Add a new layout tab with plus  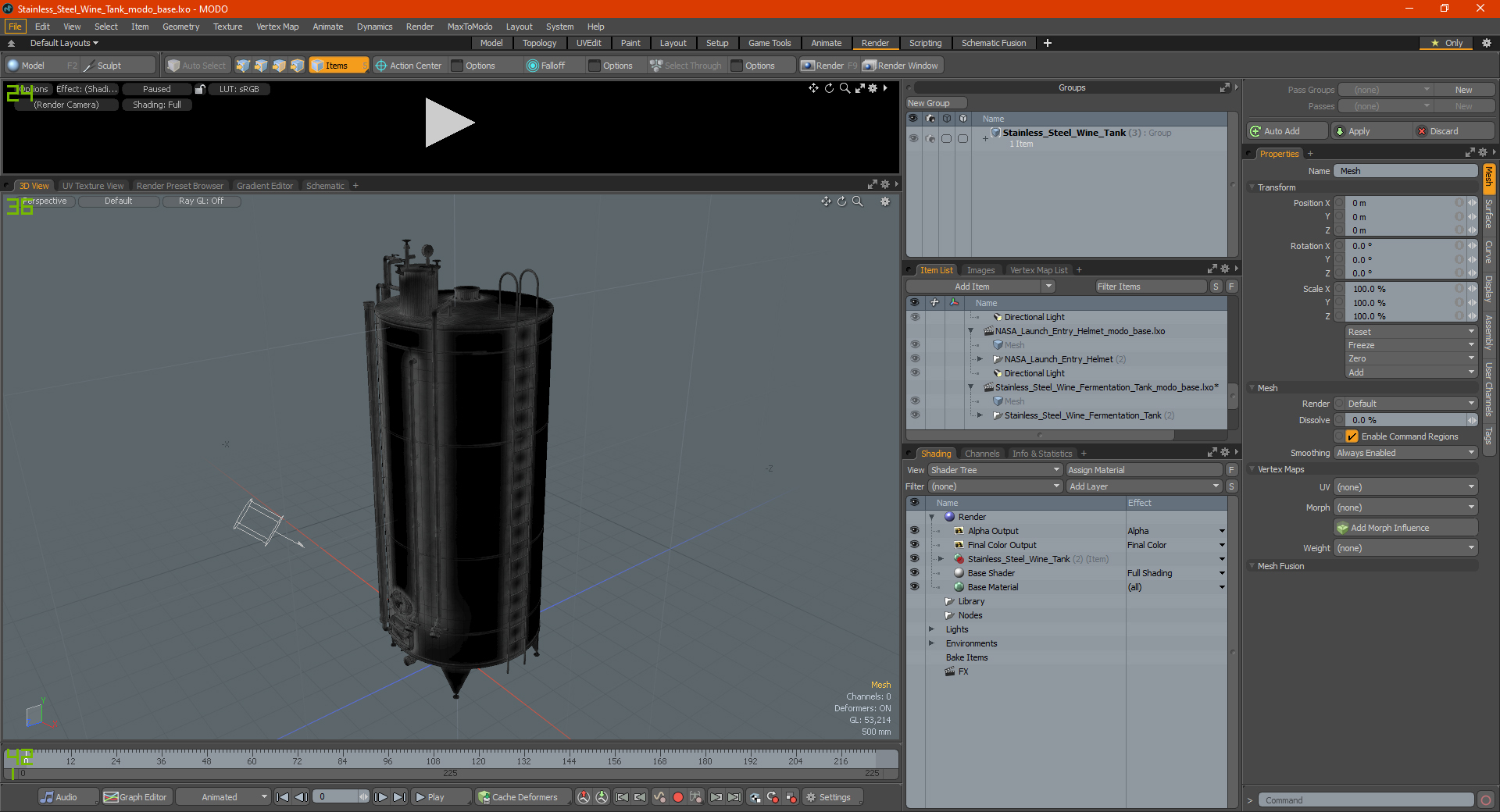coord(1047,43)
